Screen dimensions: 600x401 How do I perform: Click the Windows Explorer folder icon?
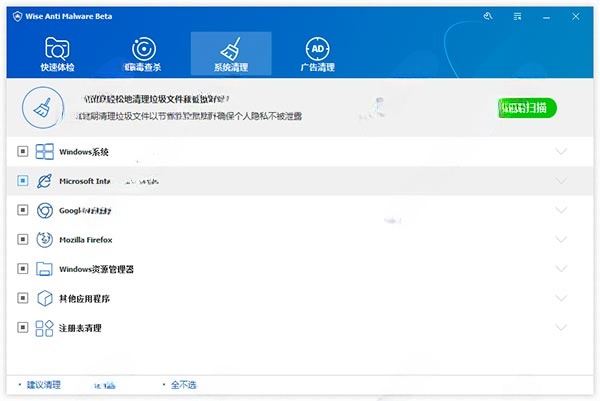[x=44, y=269]
